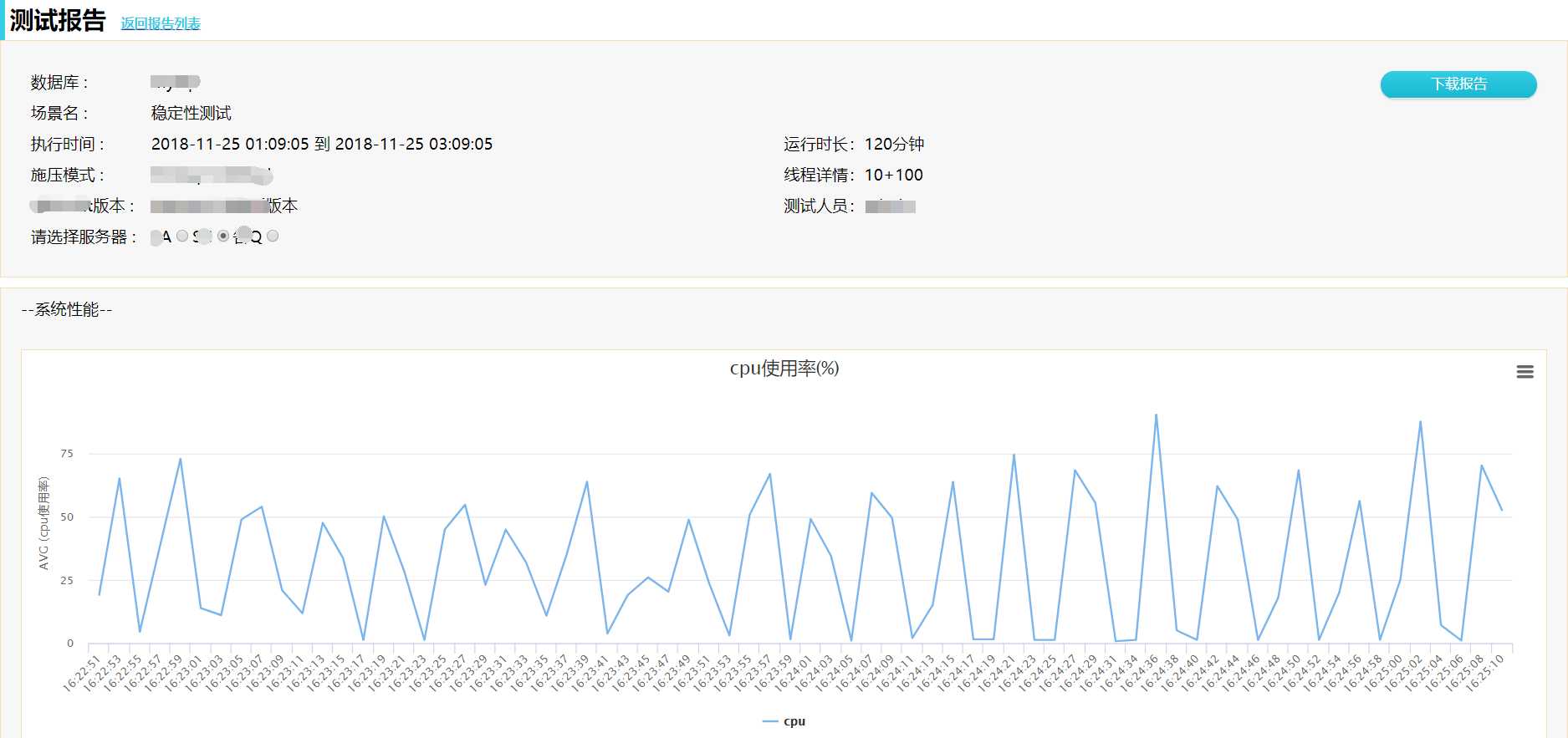Click the 下载报告 download button

[x=1458, y=84]
